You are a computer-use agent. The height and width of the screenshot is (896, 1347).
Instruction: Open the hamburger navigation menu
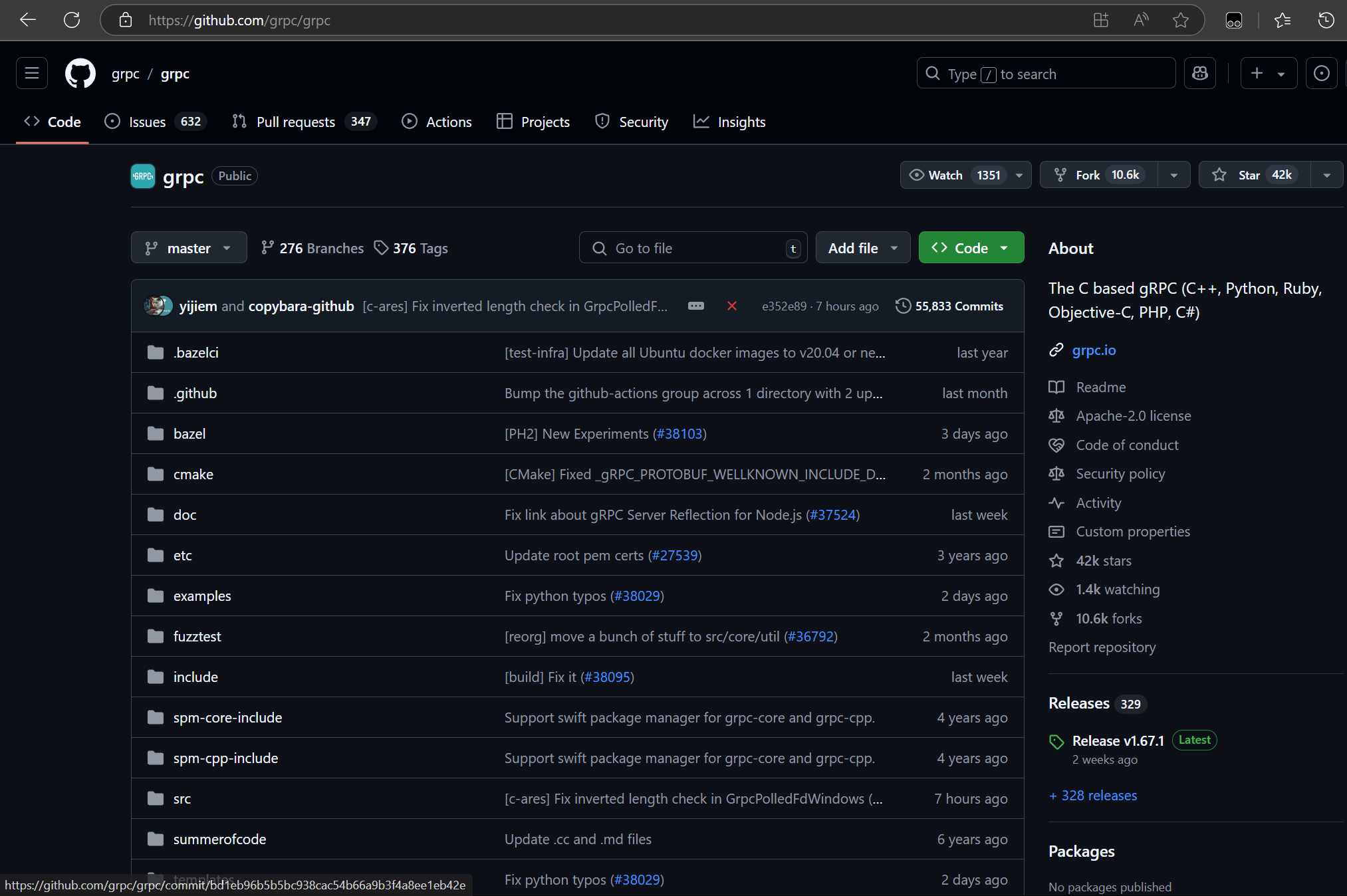[x=32, y=74]
